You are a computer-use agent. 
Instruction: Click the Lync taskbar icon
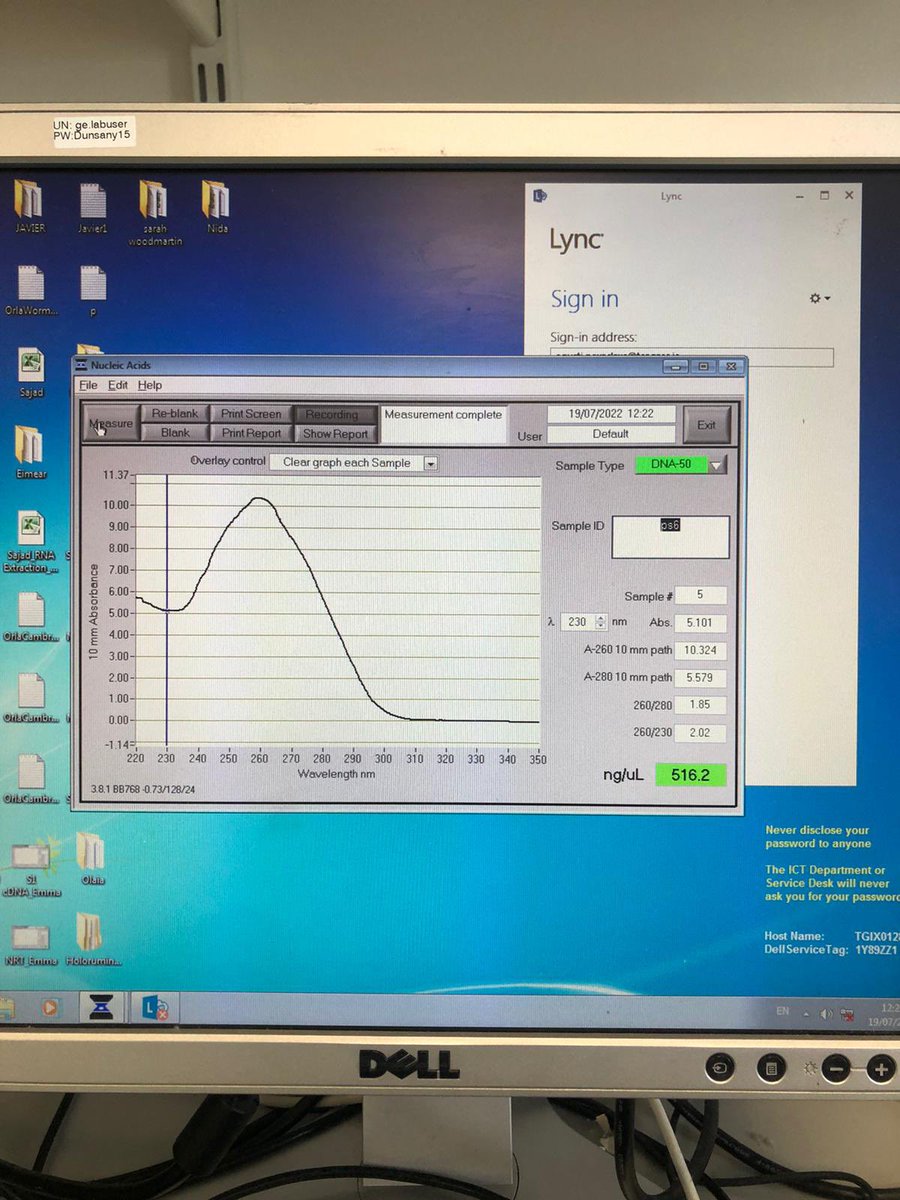click(x=154, y=1008)
